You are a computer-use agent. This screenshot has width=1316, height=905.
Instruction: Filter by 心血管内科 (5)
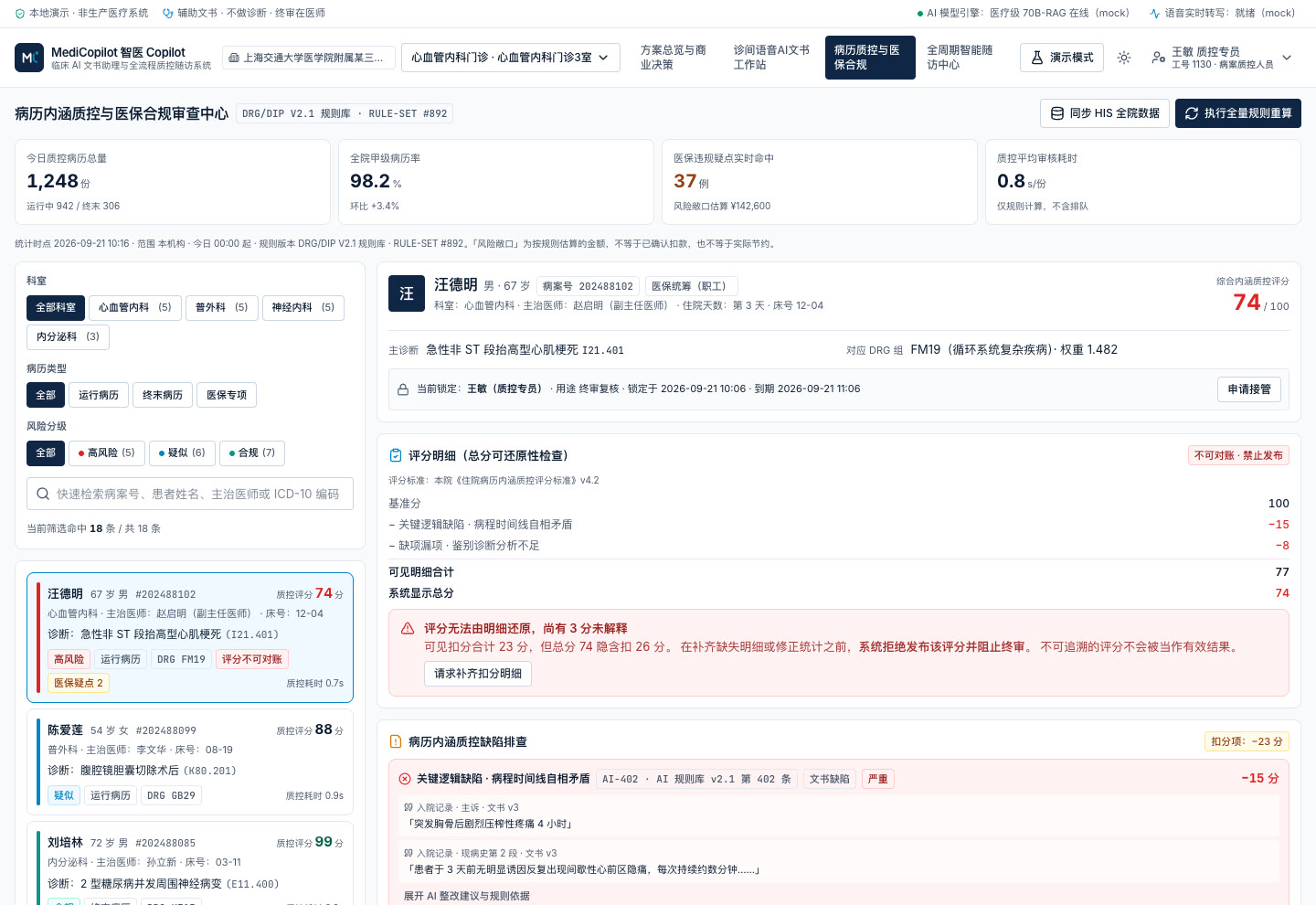(x=135, y=308)
